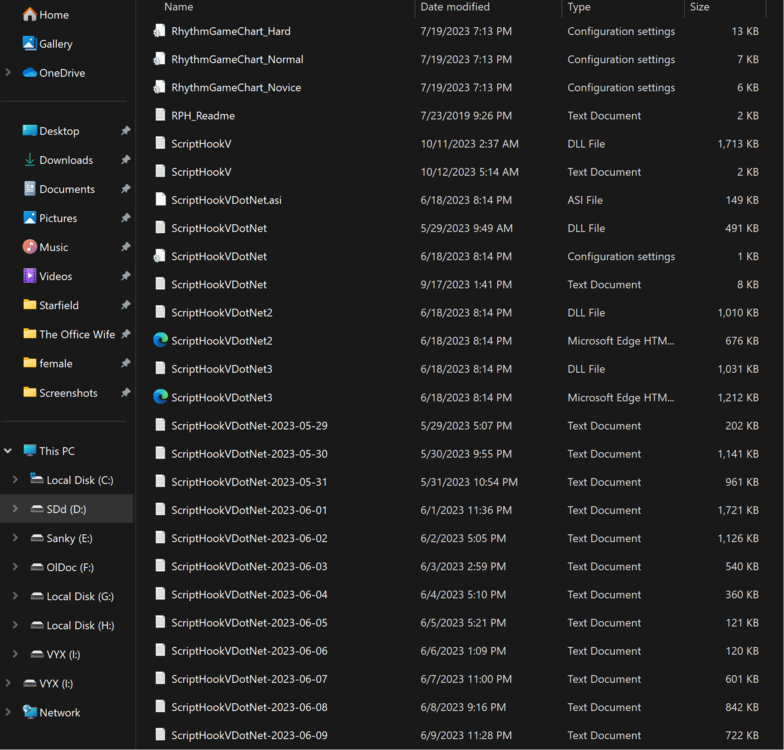Click the pin icon beside Screenshots
This screenshot has width=784, height=750.
(125, 392)
